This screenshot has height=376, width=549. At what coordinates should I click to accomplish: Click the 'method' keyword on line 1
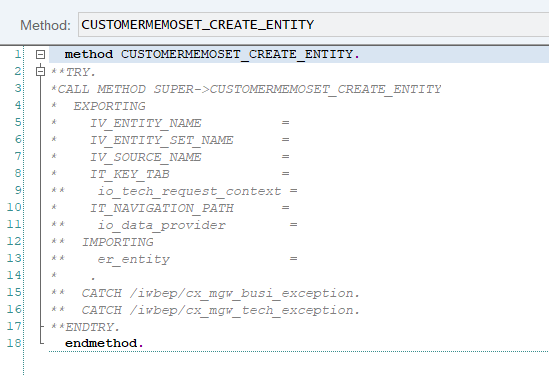click(x=89, y=54)
